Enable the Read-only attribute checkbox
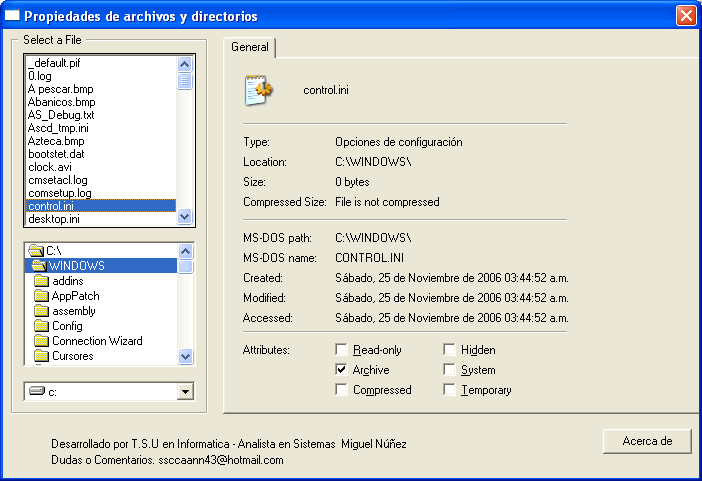Screen dimensions: 702x481 tap(342, 350)
